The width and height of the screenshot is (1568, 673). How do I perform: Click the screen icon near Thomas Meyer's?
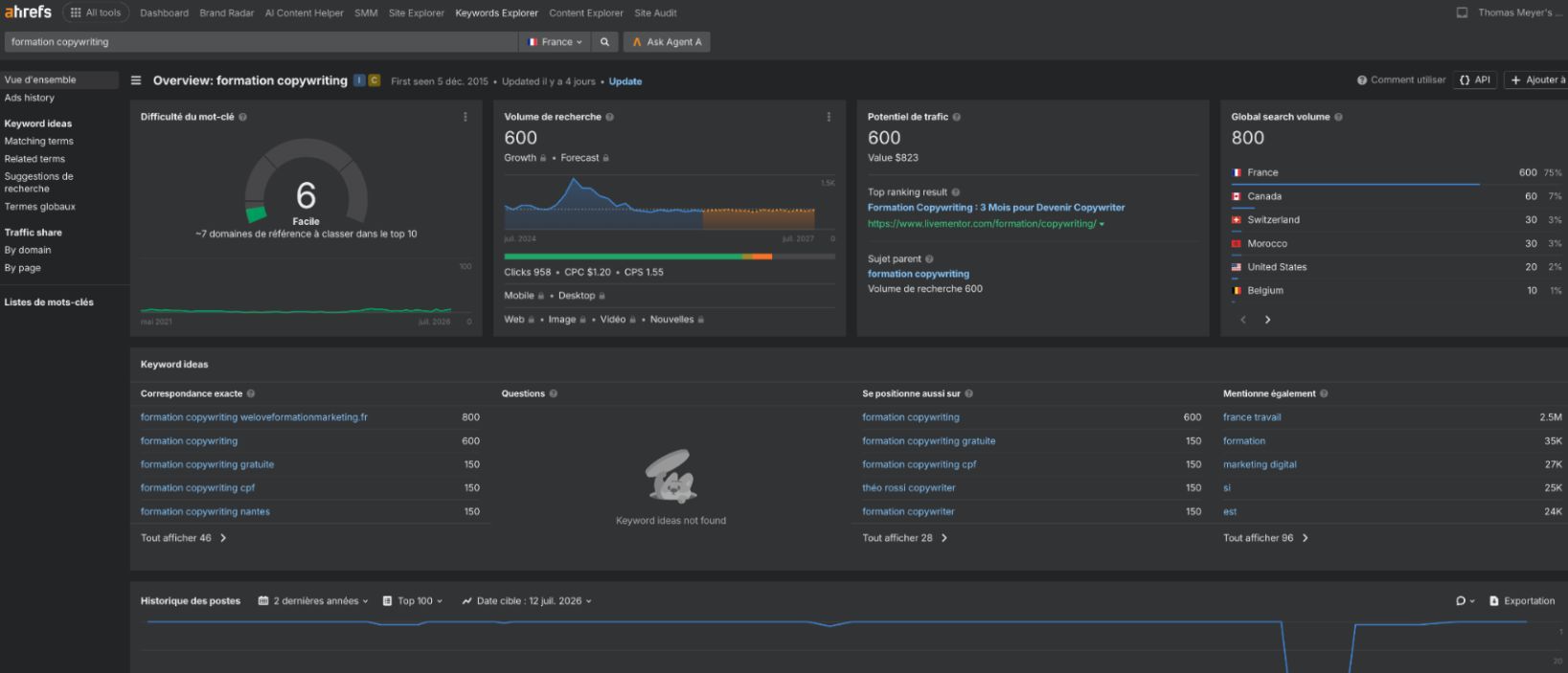[x=1462, y=13]
